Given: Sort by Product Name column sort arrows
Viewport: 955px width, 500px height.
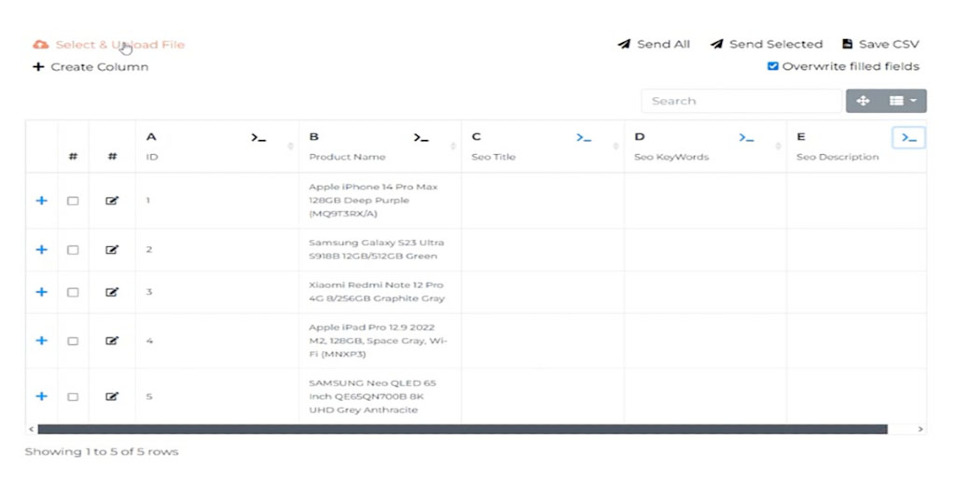Looking at the screenshot, I should coord(453,146).
